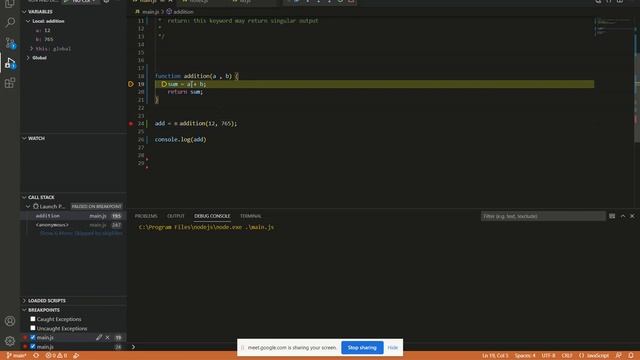
Task: Expand the Global scope
Action: (x=28, y=58)
